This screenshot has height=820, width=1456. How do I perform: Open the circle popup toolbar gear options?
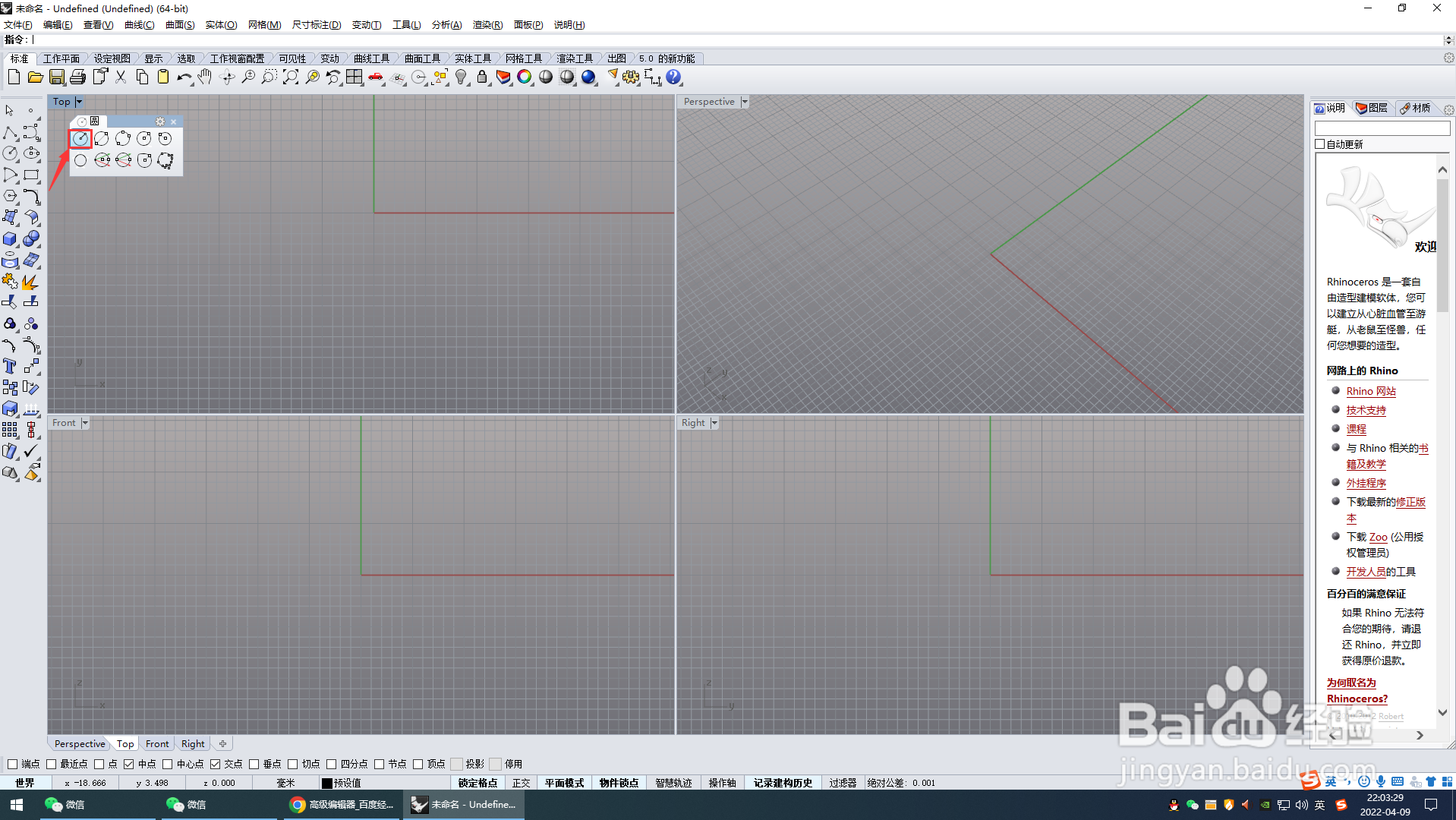[x=160, y=121]
